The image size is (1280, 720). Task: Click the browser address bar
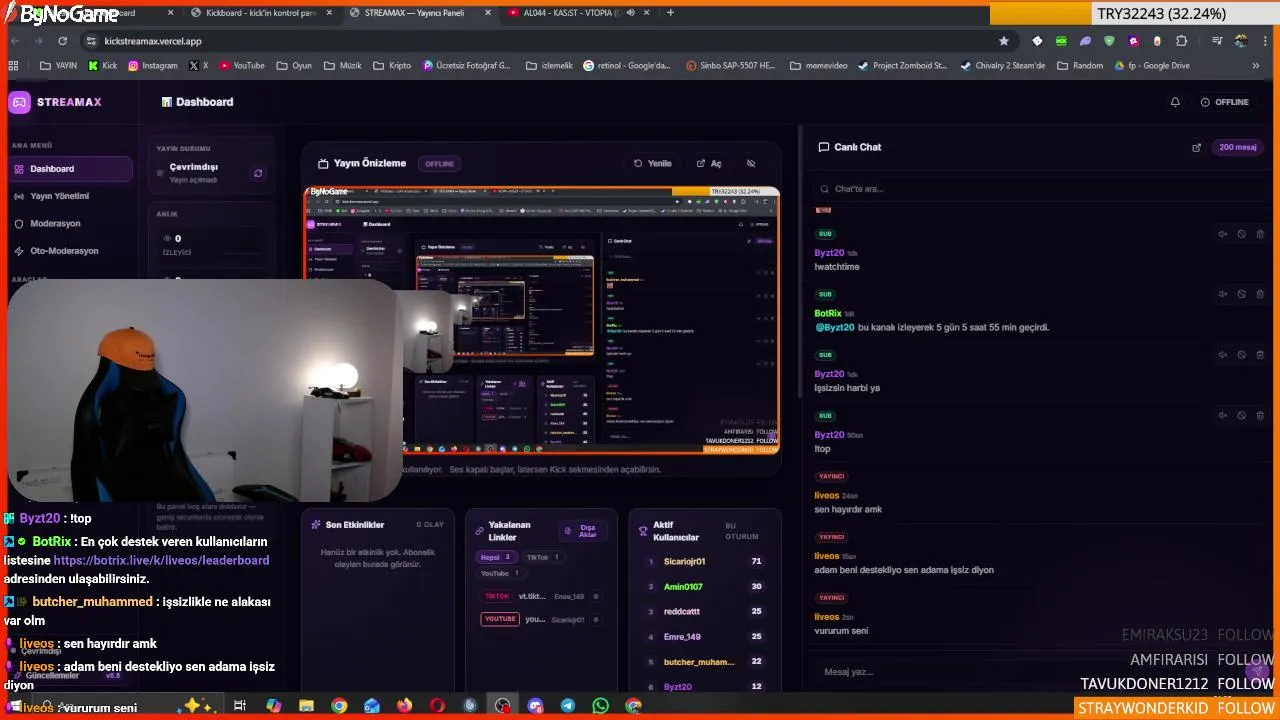click(540, 41)
